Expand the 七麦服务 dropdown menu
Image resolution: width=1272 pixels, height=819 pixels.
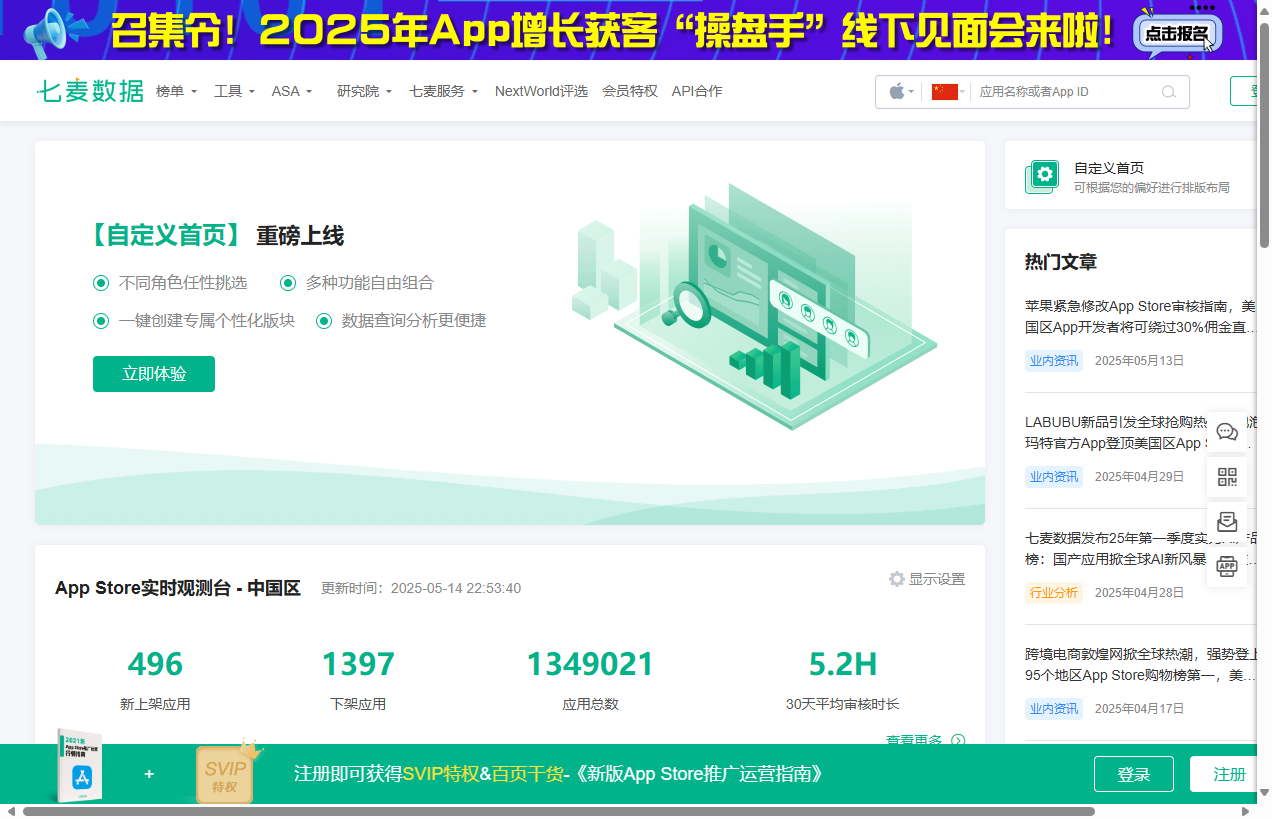click(443, 91)
